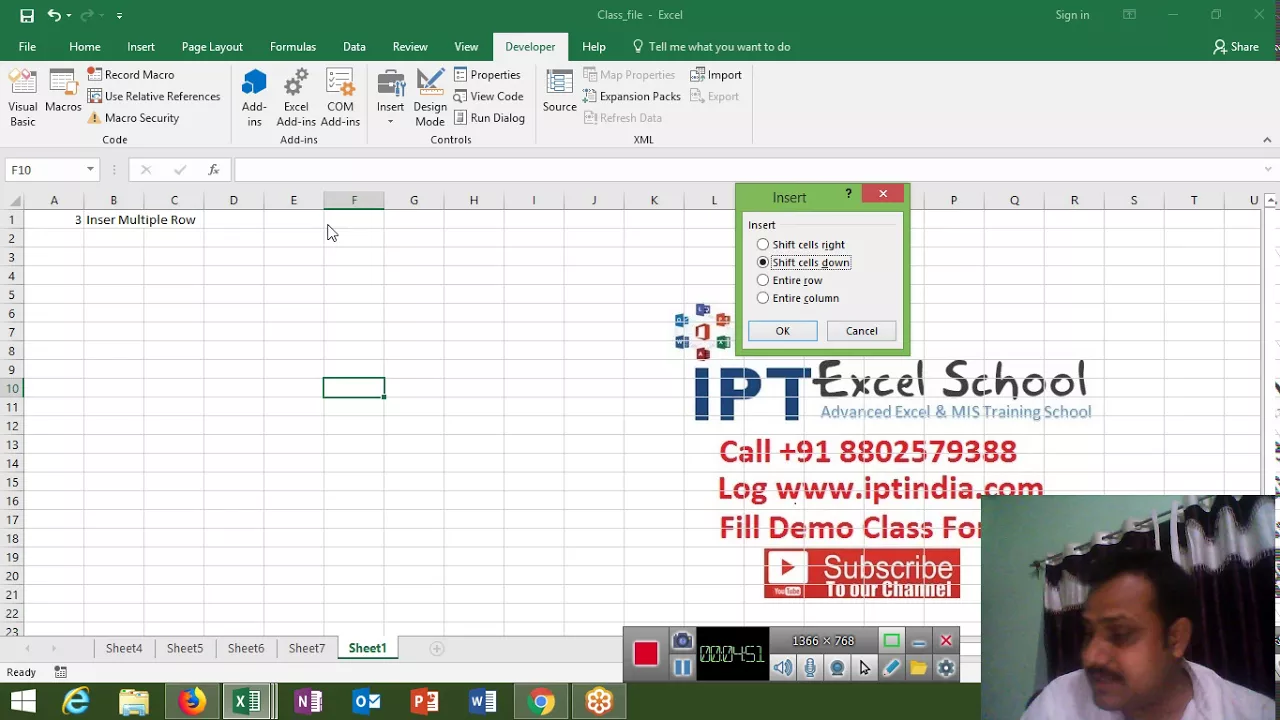Screen dimensions: 1280x720
Task: Undo the last action
Action: tap(53, 15)
